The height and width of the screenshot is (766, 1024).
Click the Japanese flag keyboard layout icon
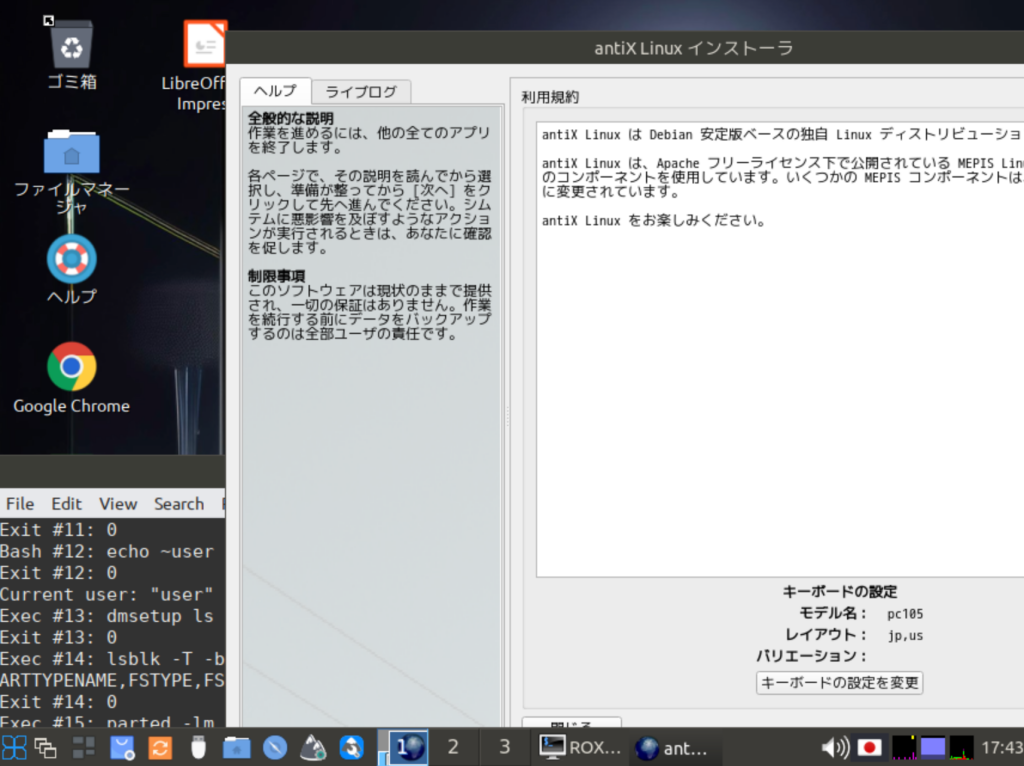[x=869, y=748]
